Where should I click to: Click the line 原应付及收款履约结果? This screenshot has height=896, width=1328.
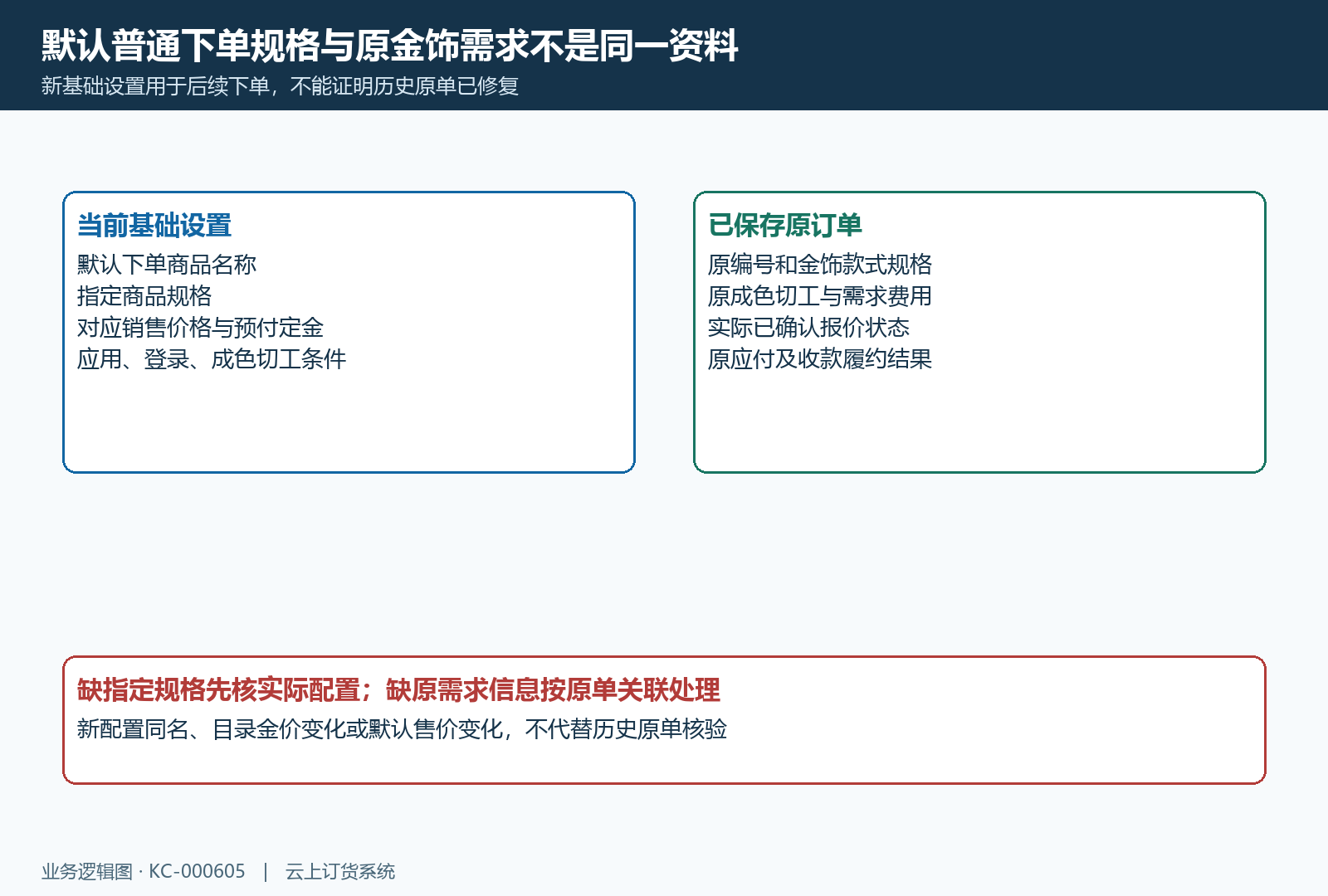[820, 359]
